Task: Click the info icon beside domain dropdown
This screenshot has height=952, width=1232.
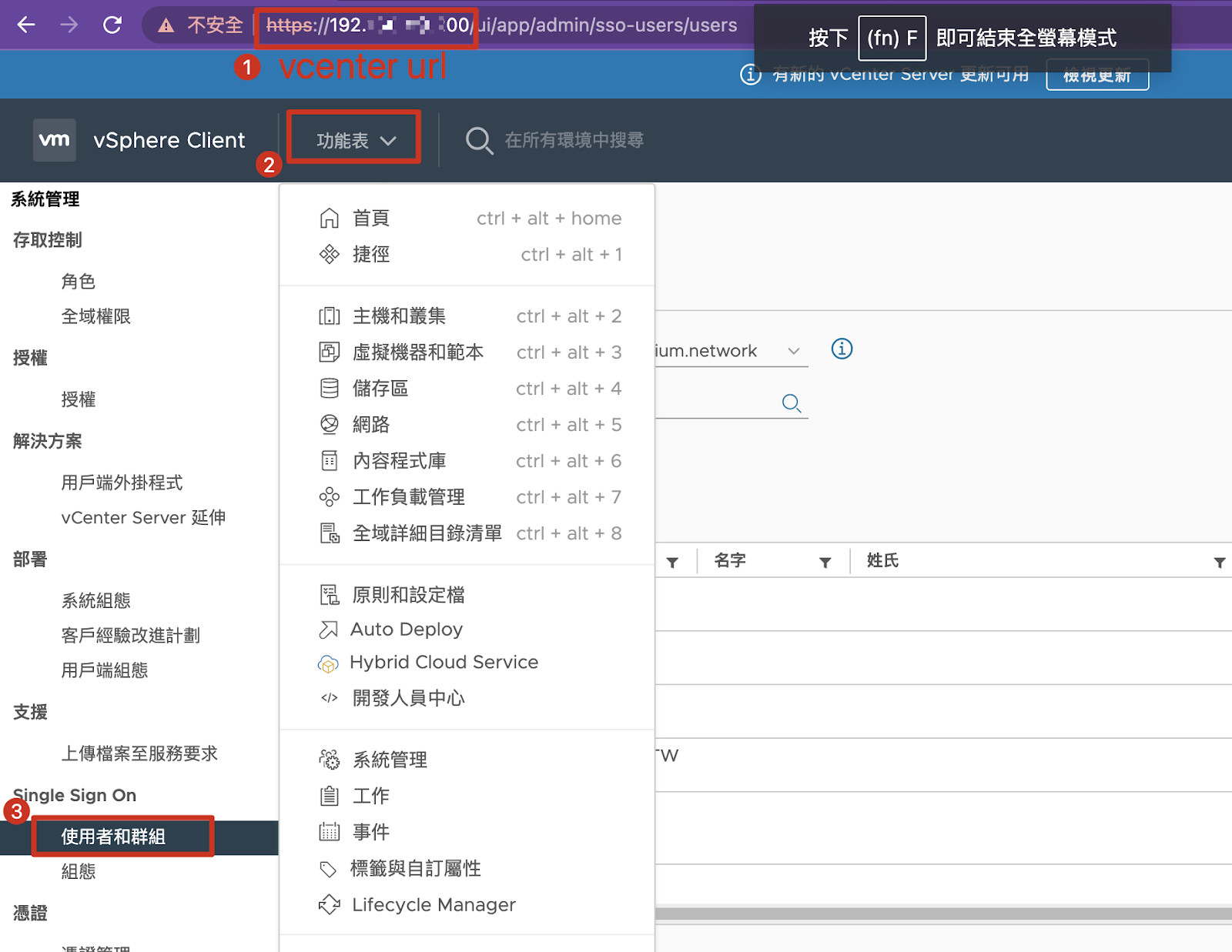Action: [x=842, y=349]
